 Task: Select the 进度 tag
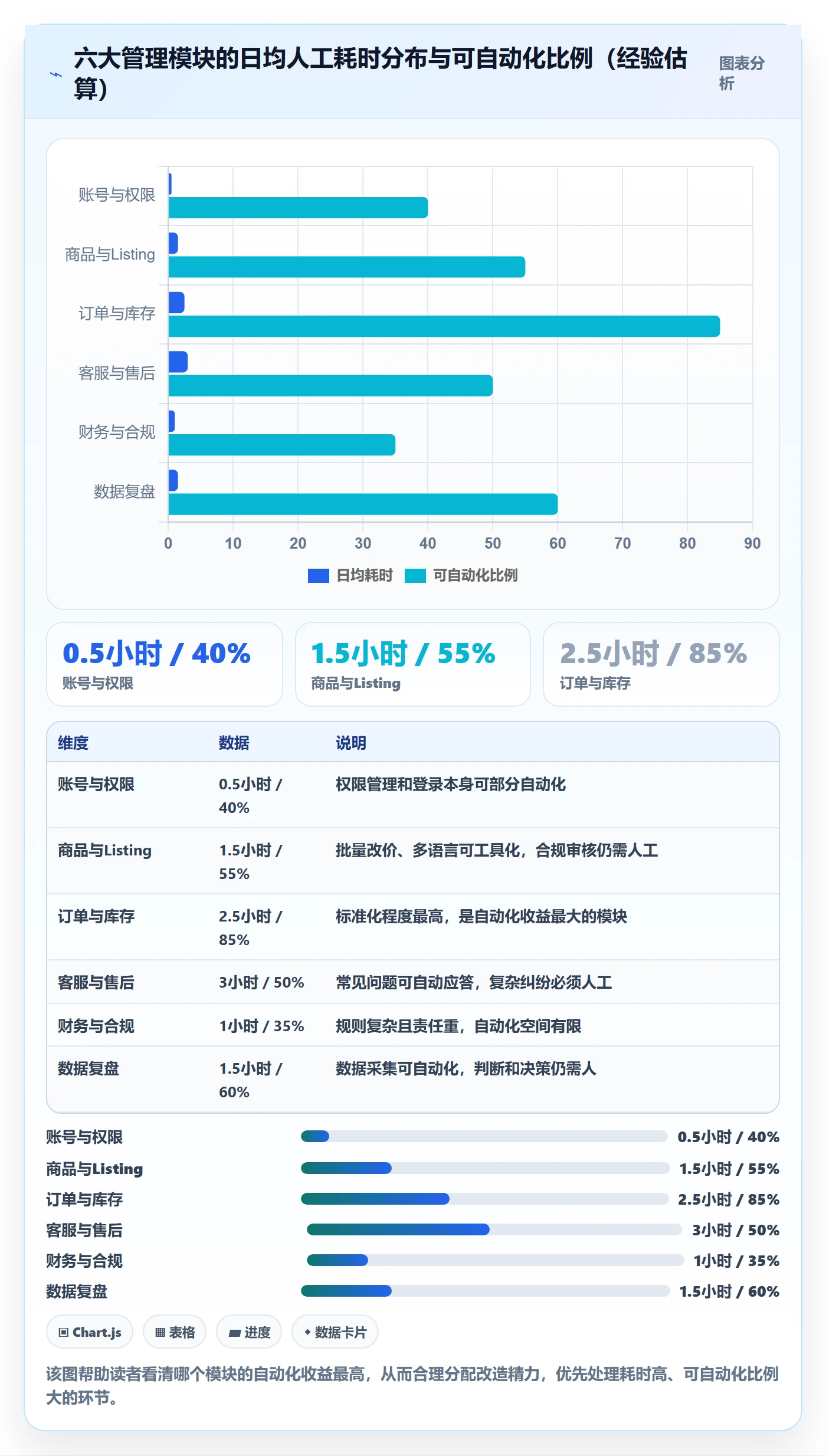(x=249, y=1332)
